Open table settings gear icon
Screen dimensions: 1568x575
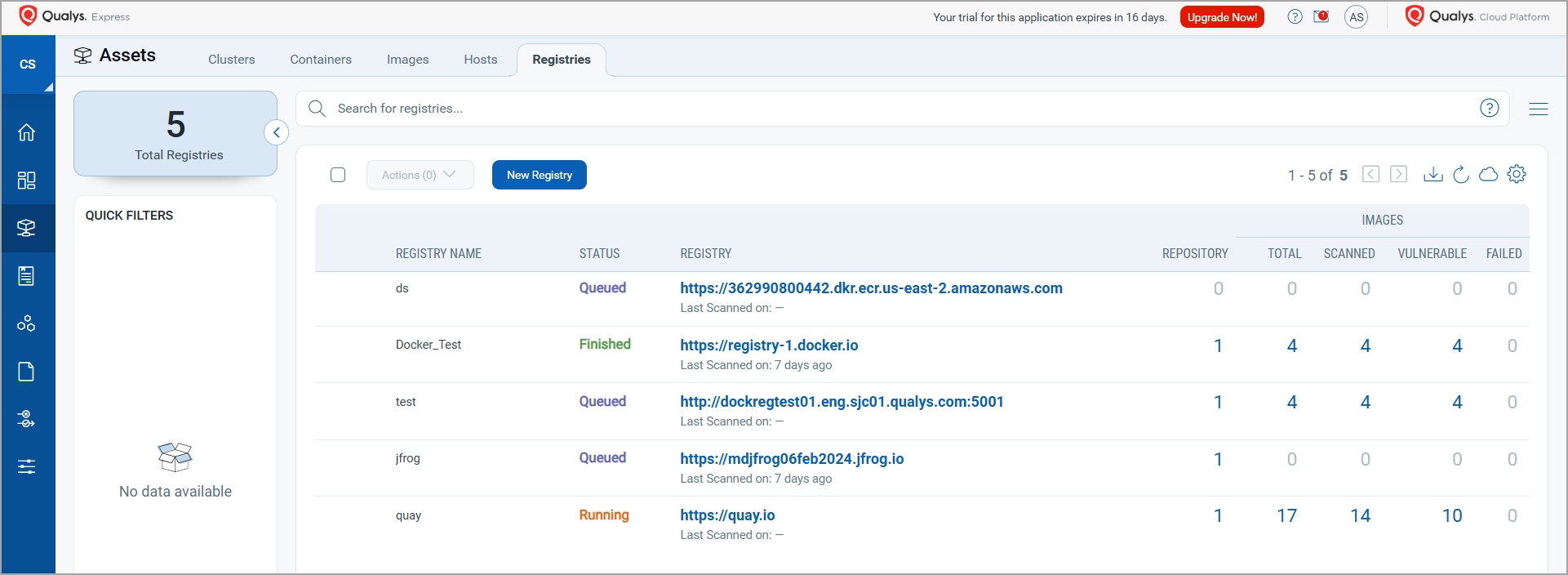pyautogui.click(x=1517, y=174)
